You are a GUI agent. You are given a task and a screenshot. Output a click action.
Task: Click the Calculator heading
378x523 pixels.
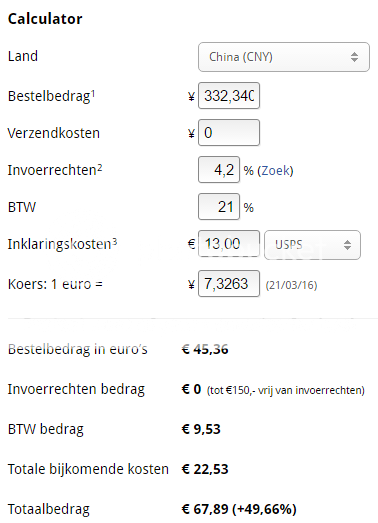click(x=45, y=19)
